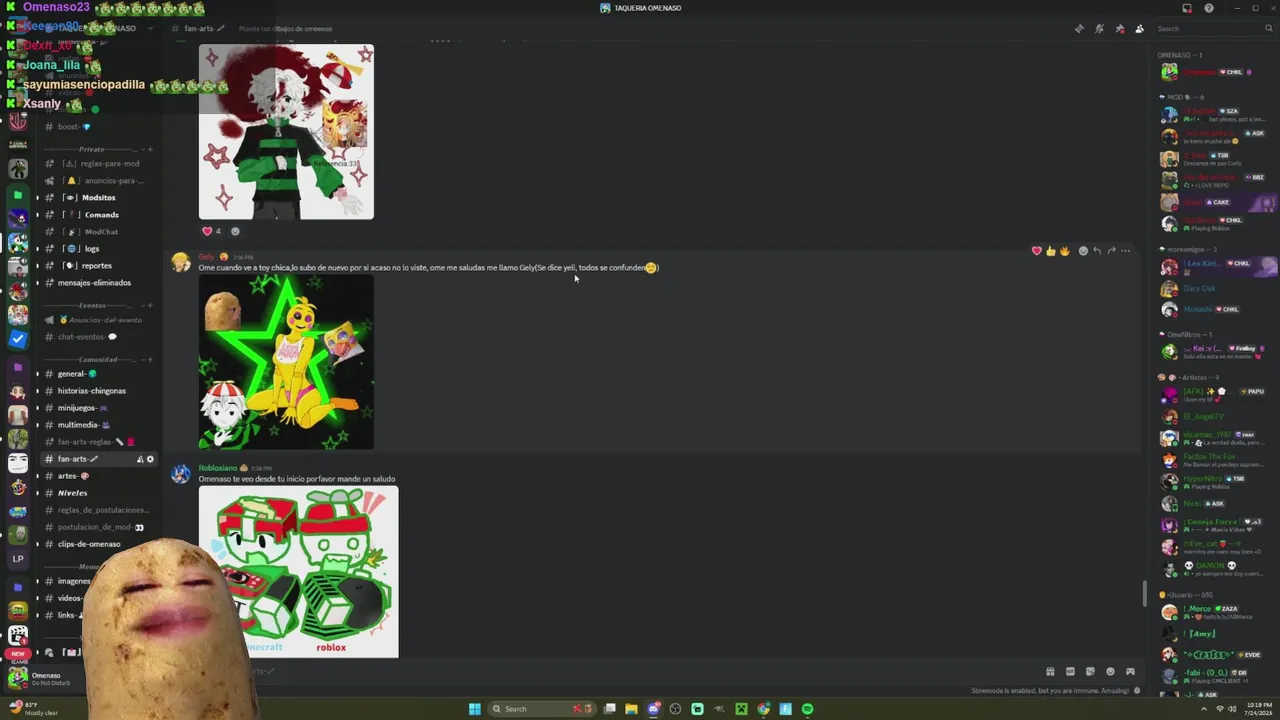Open the fan-arts-reglas channel
This screenshot has height=720, width=1280.
[98, 442]
